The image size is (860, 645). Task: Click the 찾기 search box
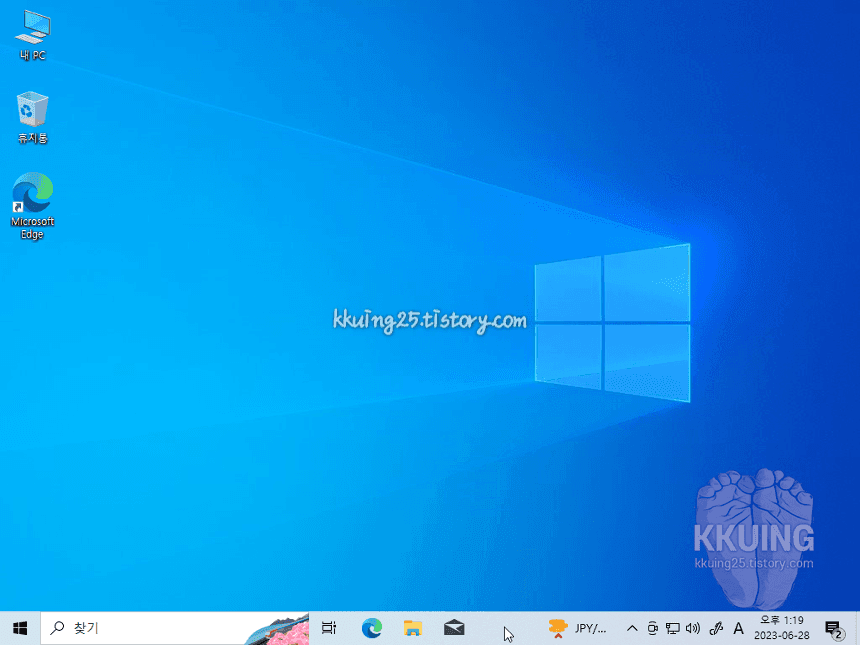tap(174, 628)
